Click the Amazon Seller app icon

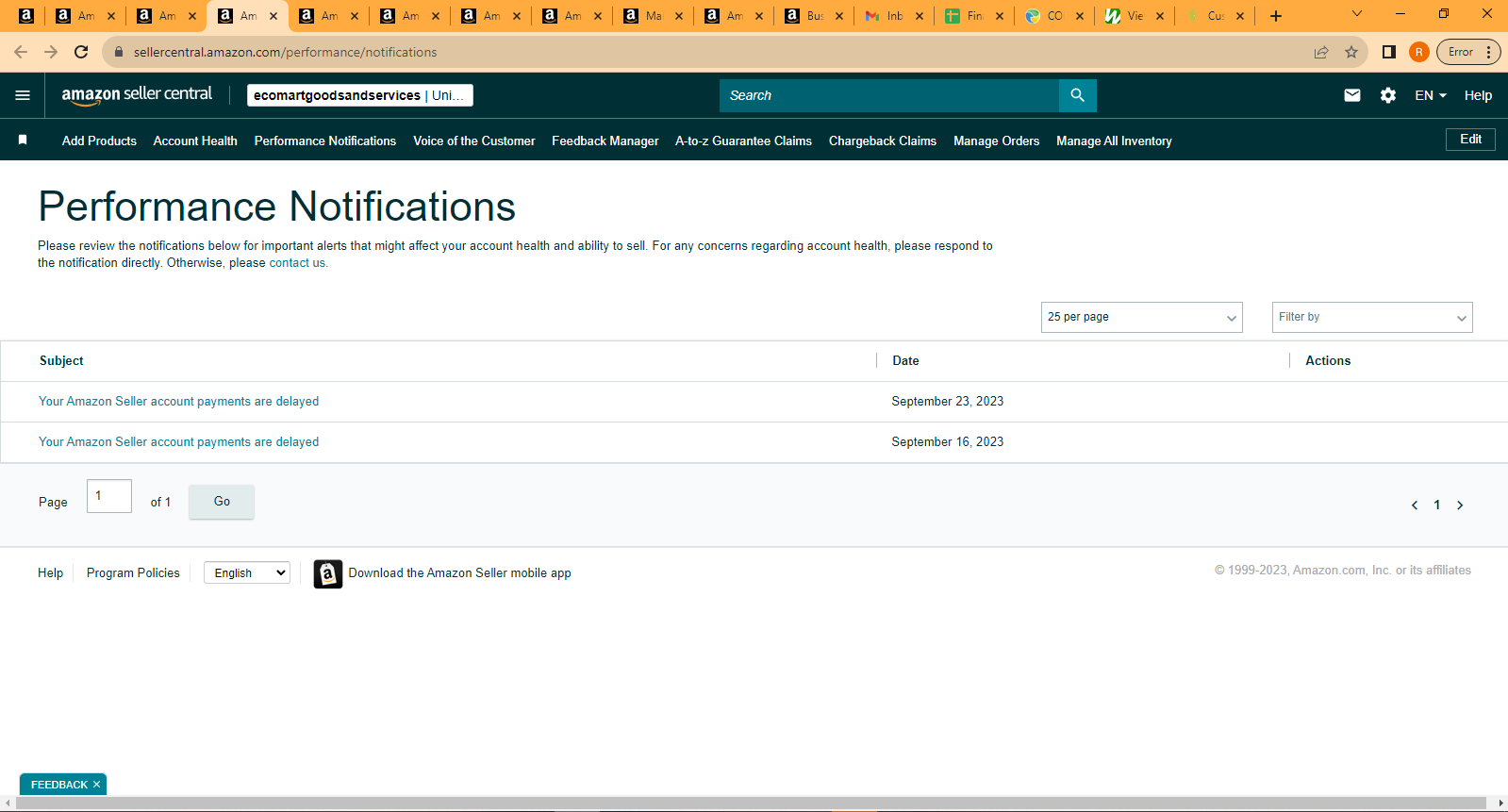point(327,573)
